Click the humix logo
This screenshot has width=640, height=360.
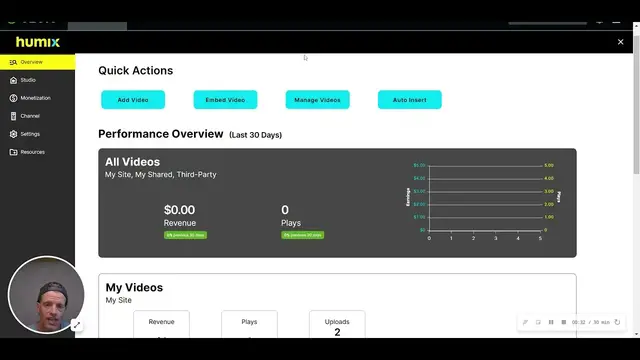pos(38,42)
